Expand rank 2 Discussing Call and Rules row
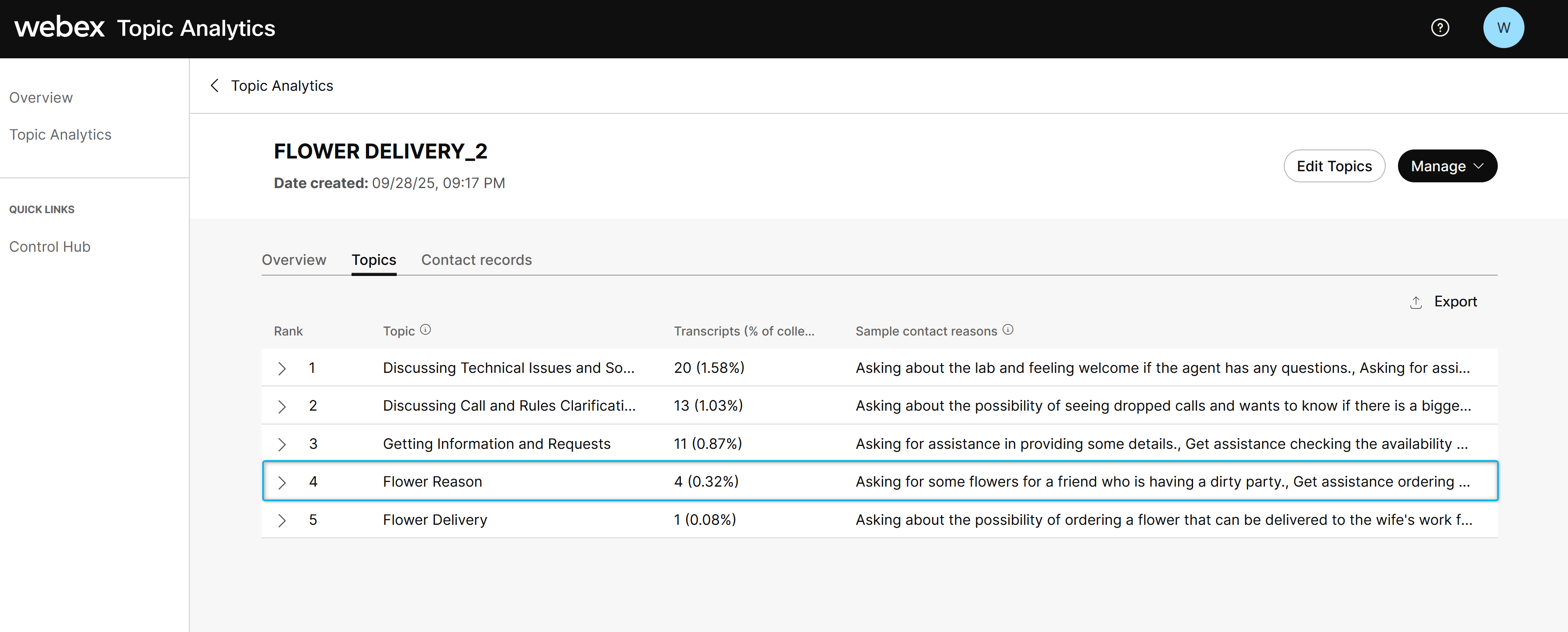 click(281, 406)
